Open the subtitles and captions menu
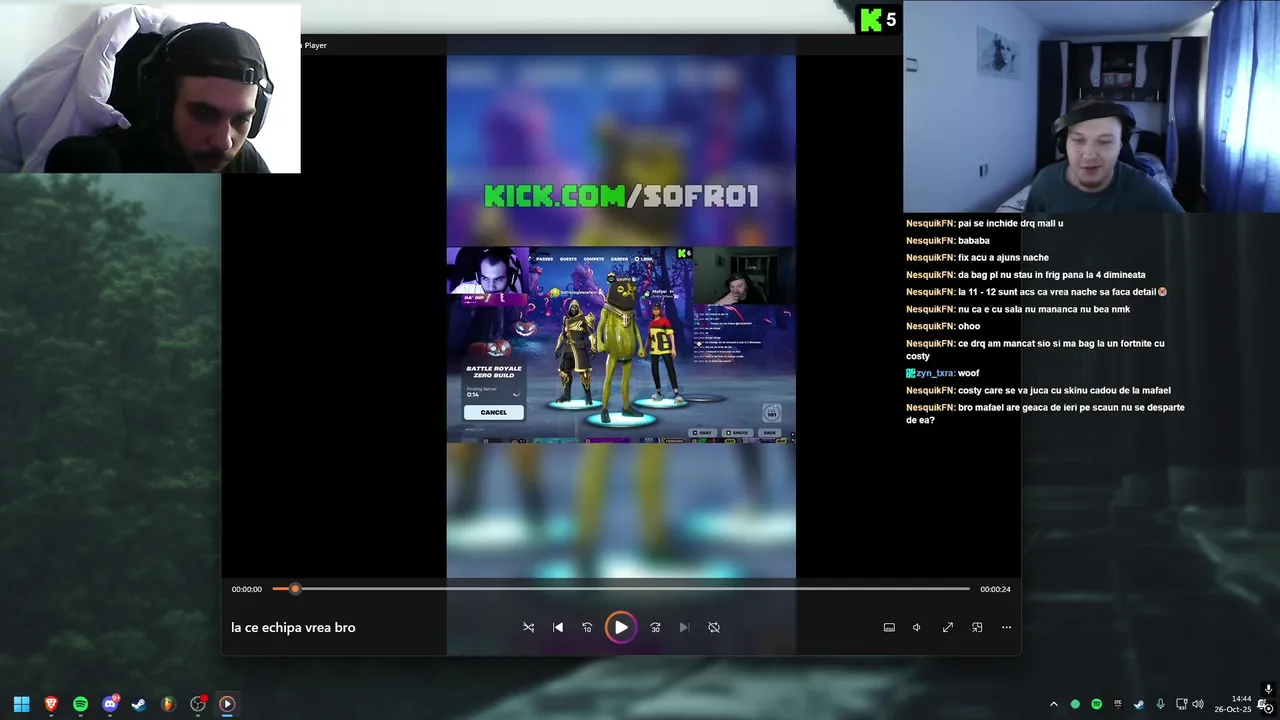Screen dimensions: 1280x720 pyautogui.click(x=889, y=627)
